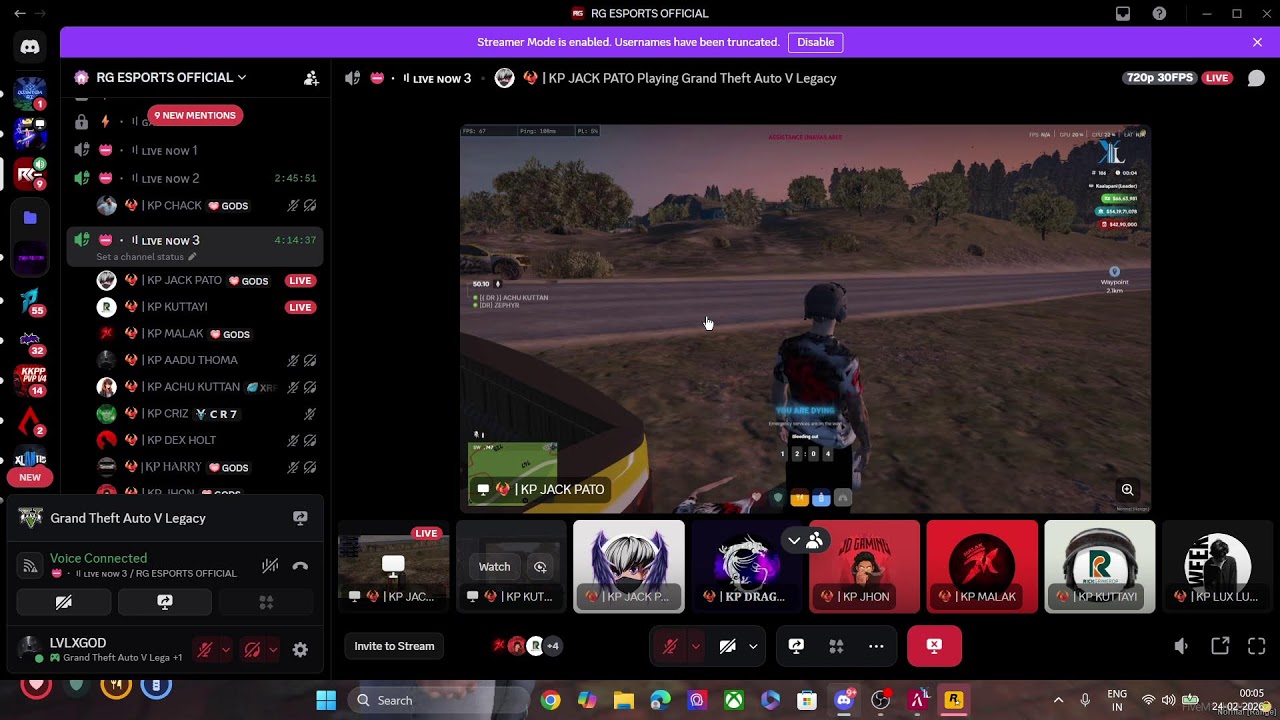Open the server with 55 notification badge
This screenshot has height=720, width=1280.
pyautogui.click(x=30, y=300)
